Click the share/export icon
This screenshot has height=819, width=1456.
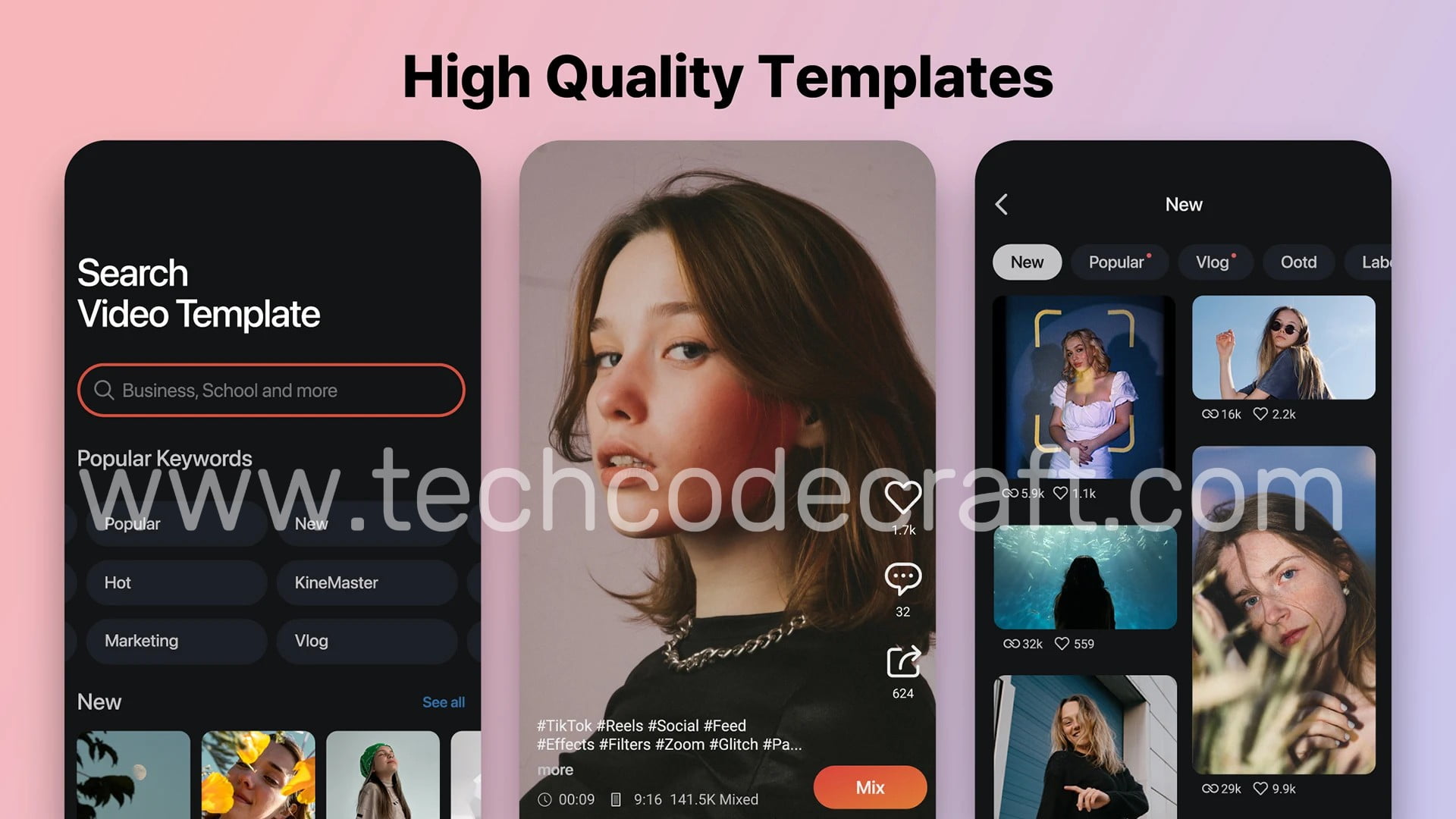click(x=902, y=663)
